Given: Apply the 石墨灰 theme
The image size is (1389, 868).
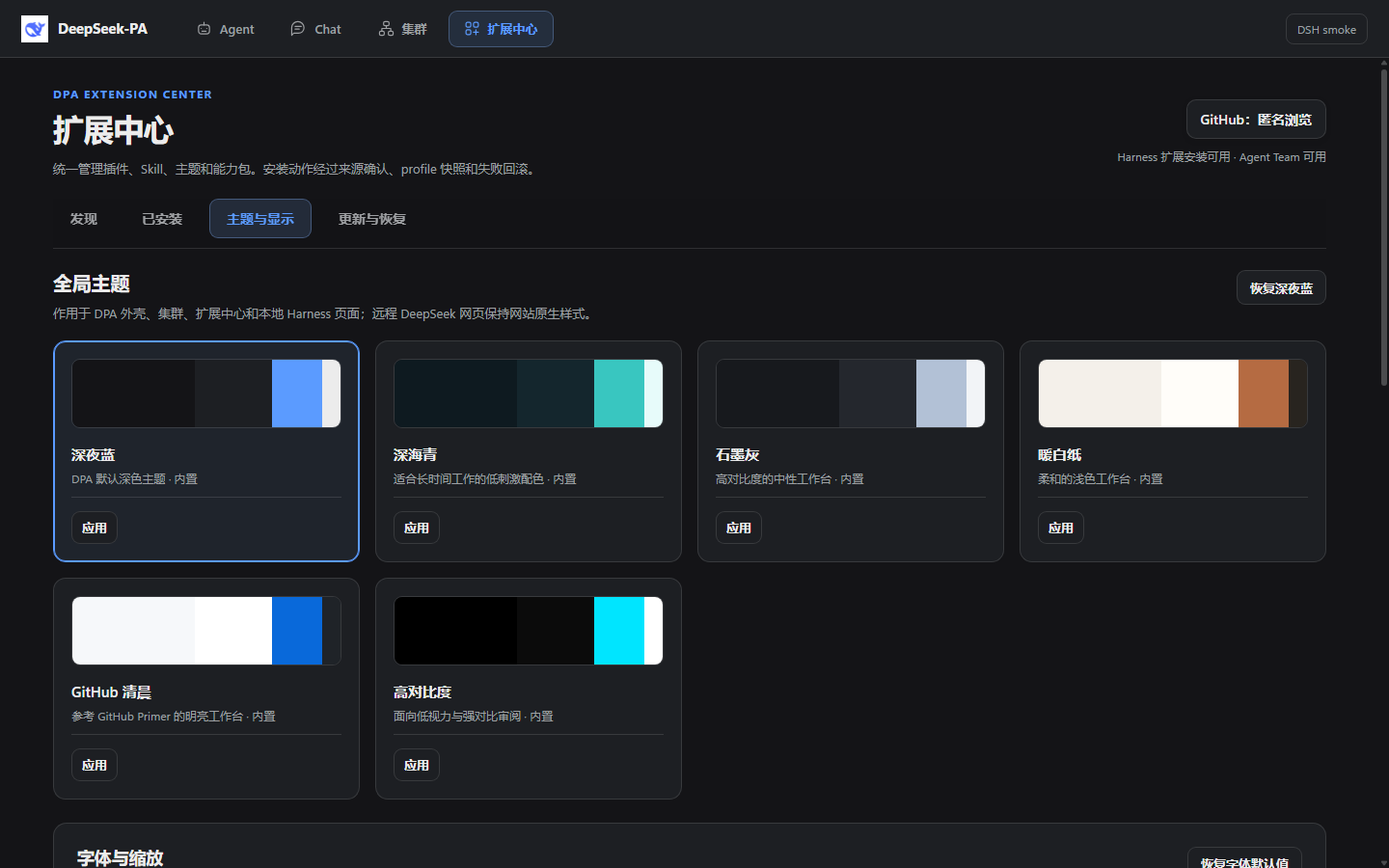Looking at the screenshot, I should pos(739,528).
